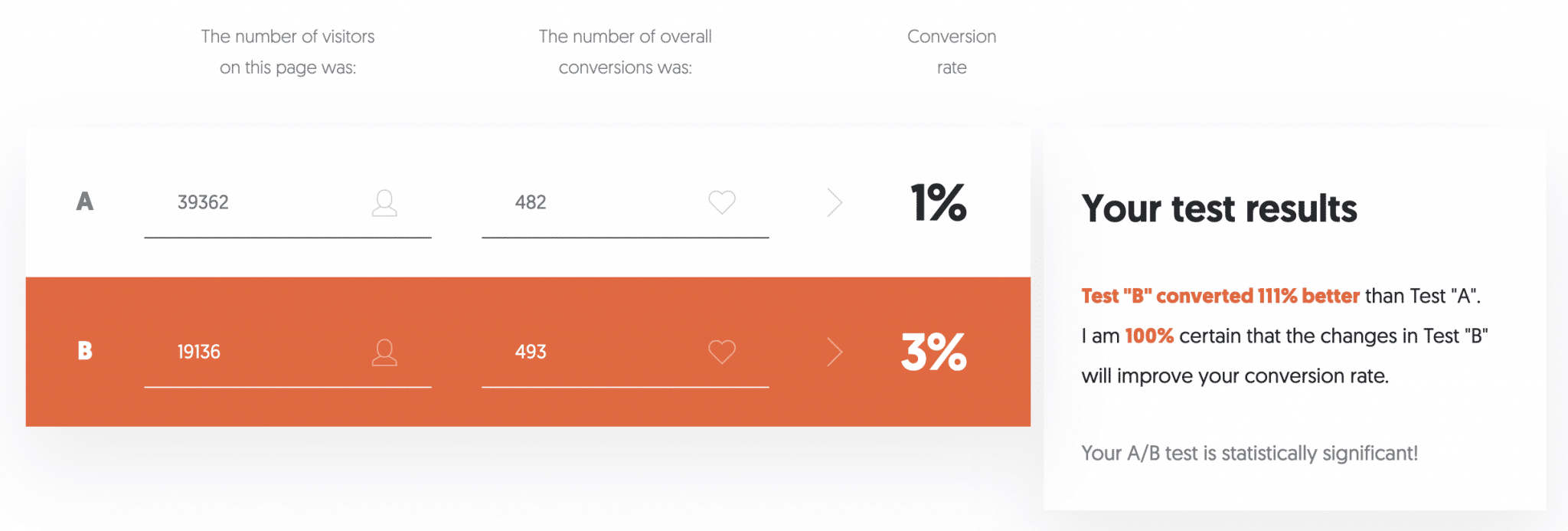Click the row A letter label

click(x=85, y=202)
